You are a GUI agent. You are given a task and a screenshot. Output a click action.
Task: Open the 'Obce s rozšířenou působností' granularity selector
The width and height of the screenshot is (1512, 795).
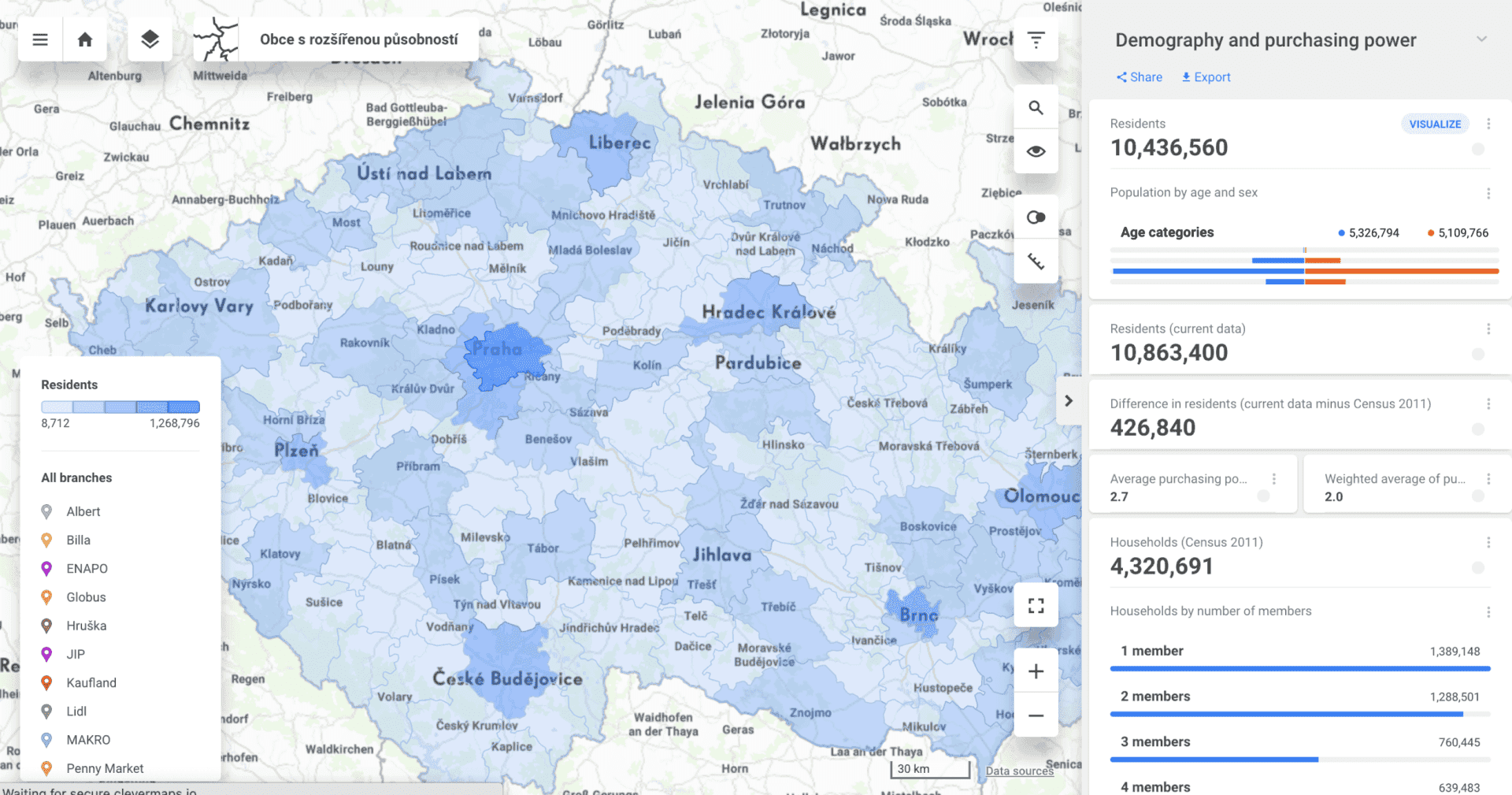coord(358,39)
